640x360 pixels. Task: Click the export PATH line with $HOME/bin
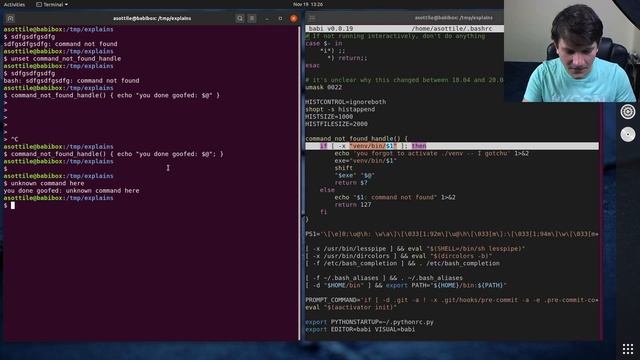point(406,285)
